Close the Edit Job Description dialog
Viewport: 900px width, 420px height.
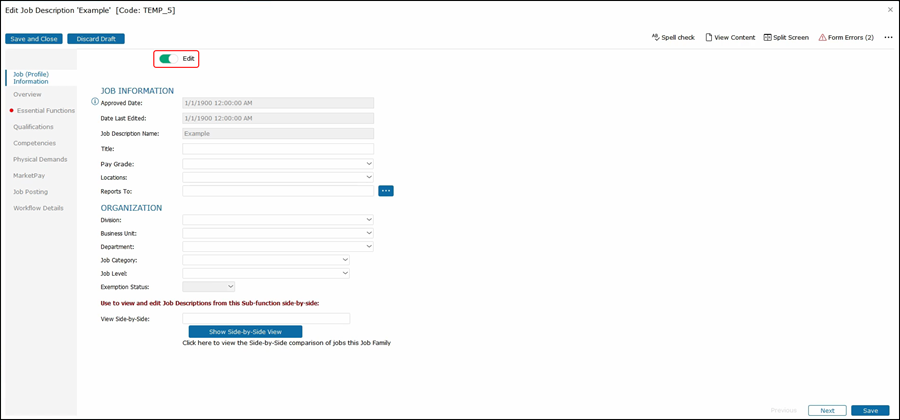[x=890, y=9]
